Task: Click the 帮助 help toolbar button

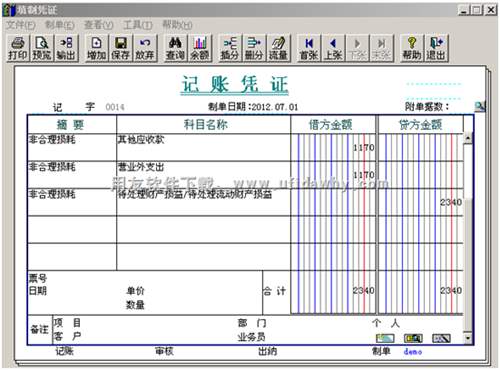Action: coord(412,48)
